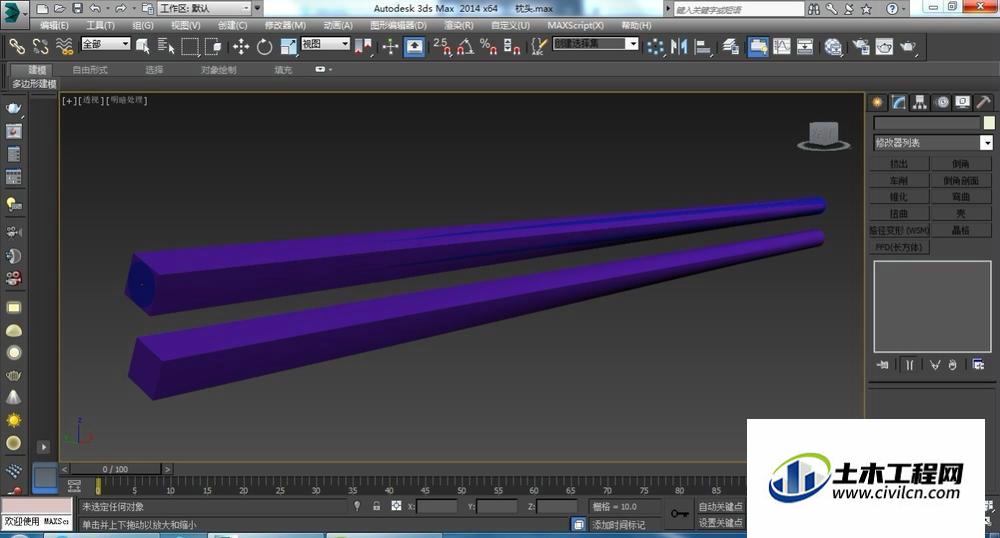Open the 修改器(M) menu
This screenshot has height=538, width=1000.
(285, 25)
